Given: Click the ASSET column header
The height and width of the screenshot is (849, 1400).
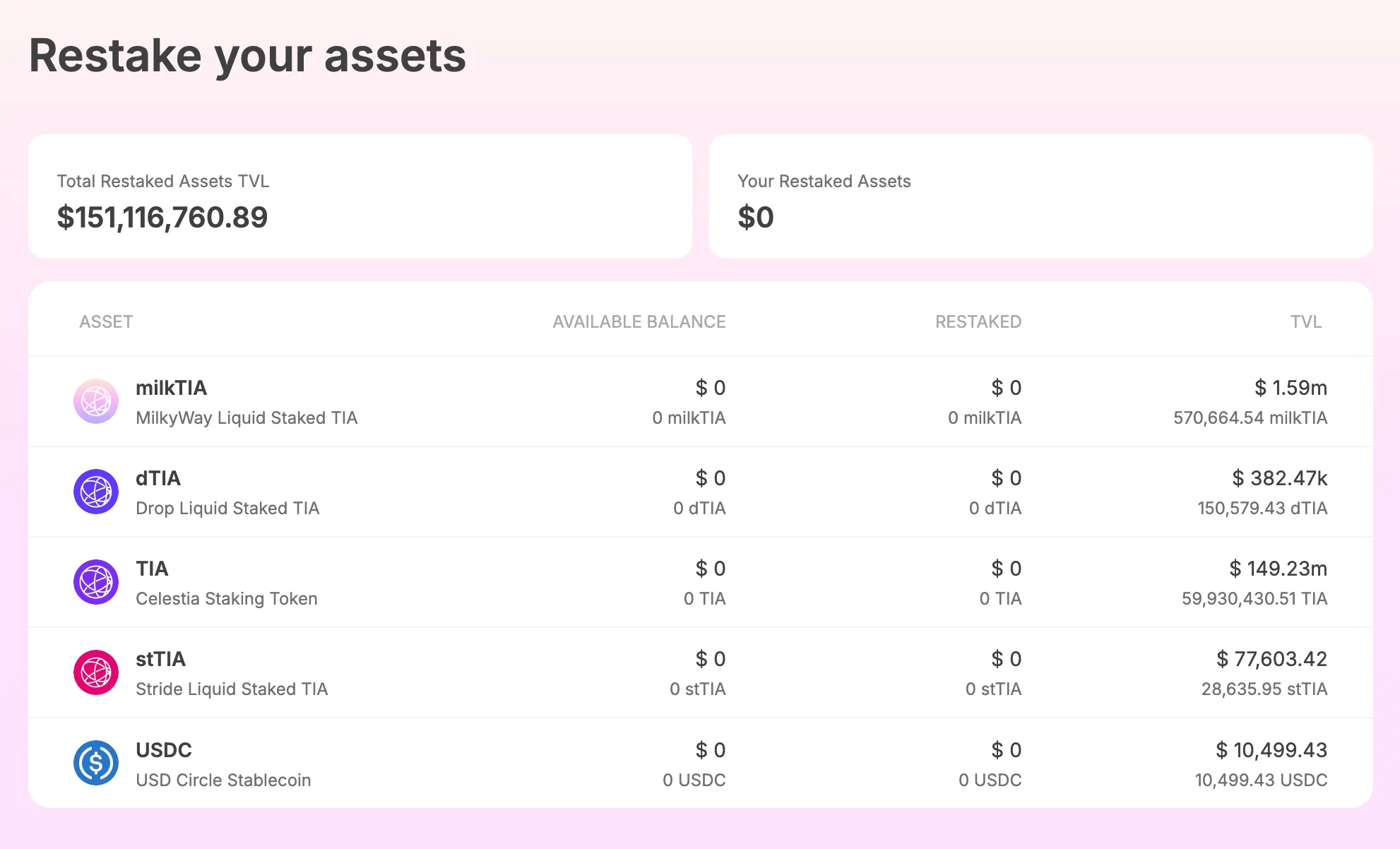Looking at the screenshot, I should click(x=106, y=321).
